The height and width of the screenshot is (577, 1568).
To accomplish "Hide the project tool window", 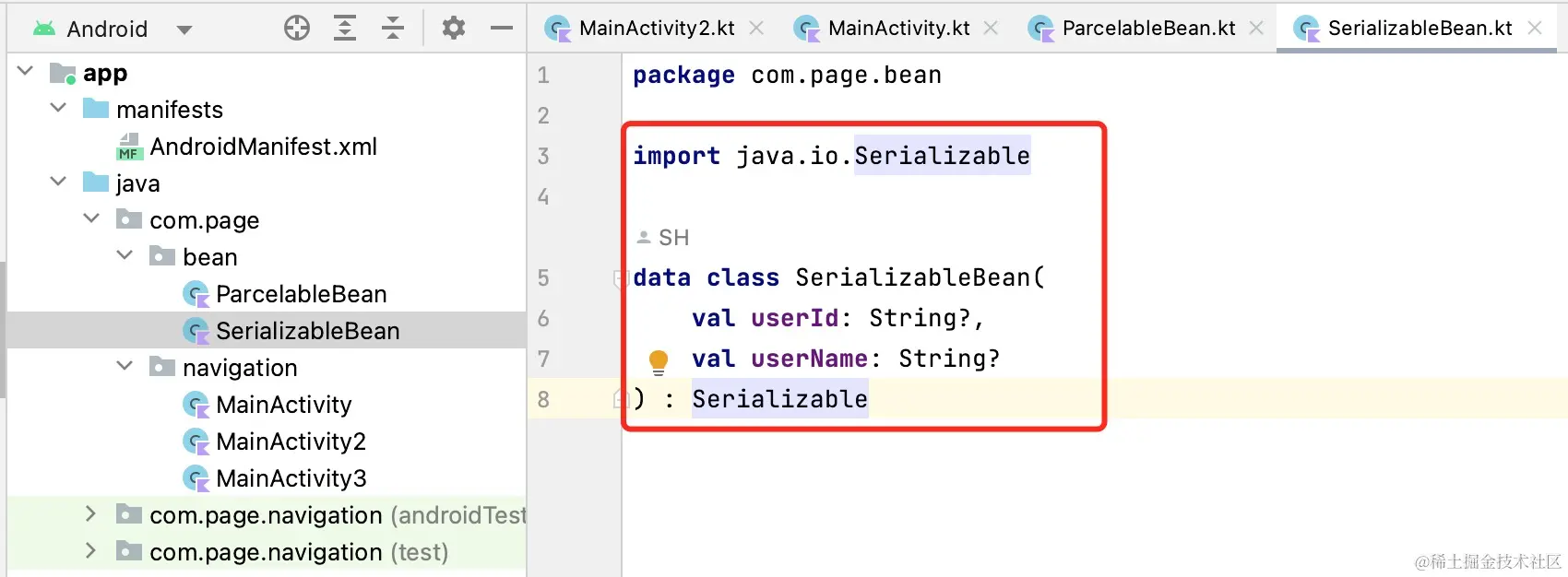I will [502, 29].
